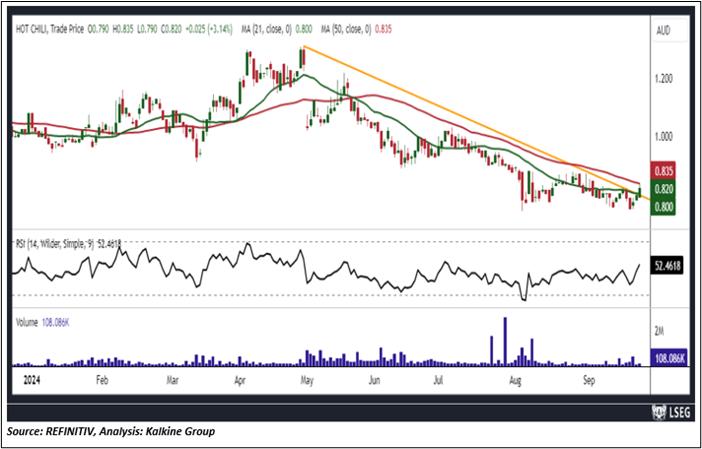Click the green 0.800 price tag
The width and height of the screenshot is (702, 449).
tap(664, 206)
